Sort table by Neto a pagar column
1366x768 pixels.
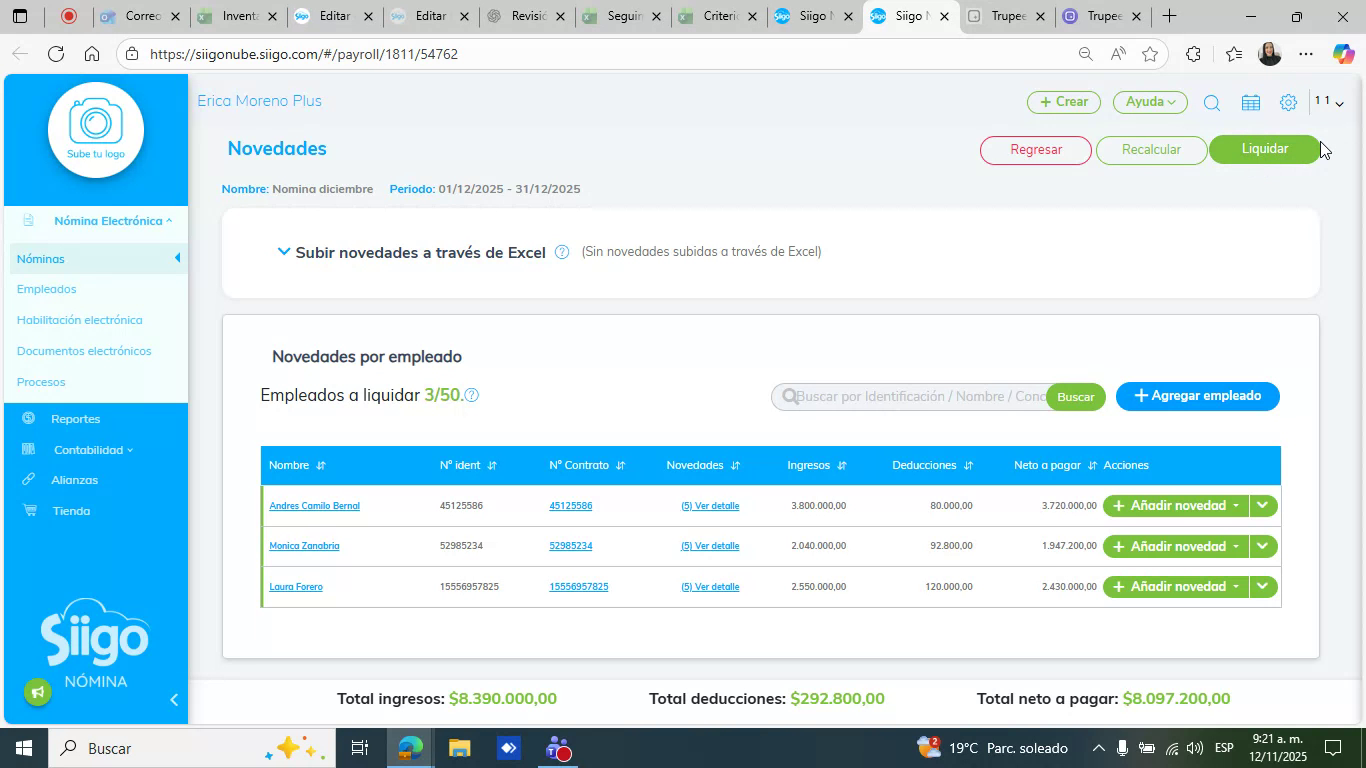[x=1092, y=466]
